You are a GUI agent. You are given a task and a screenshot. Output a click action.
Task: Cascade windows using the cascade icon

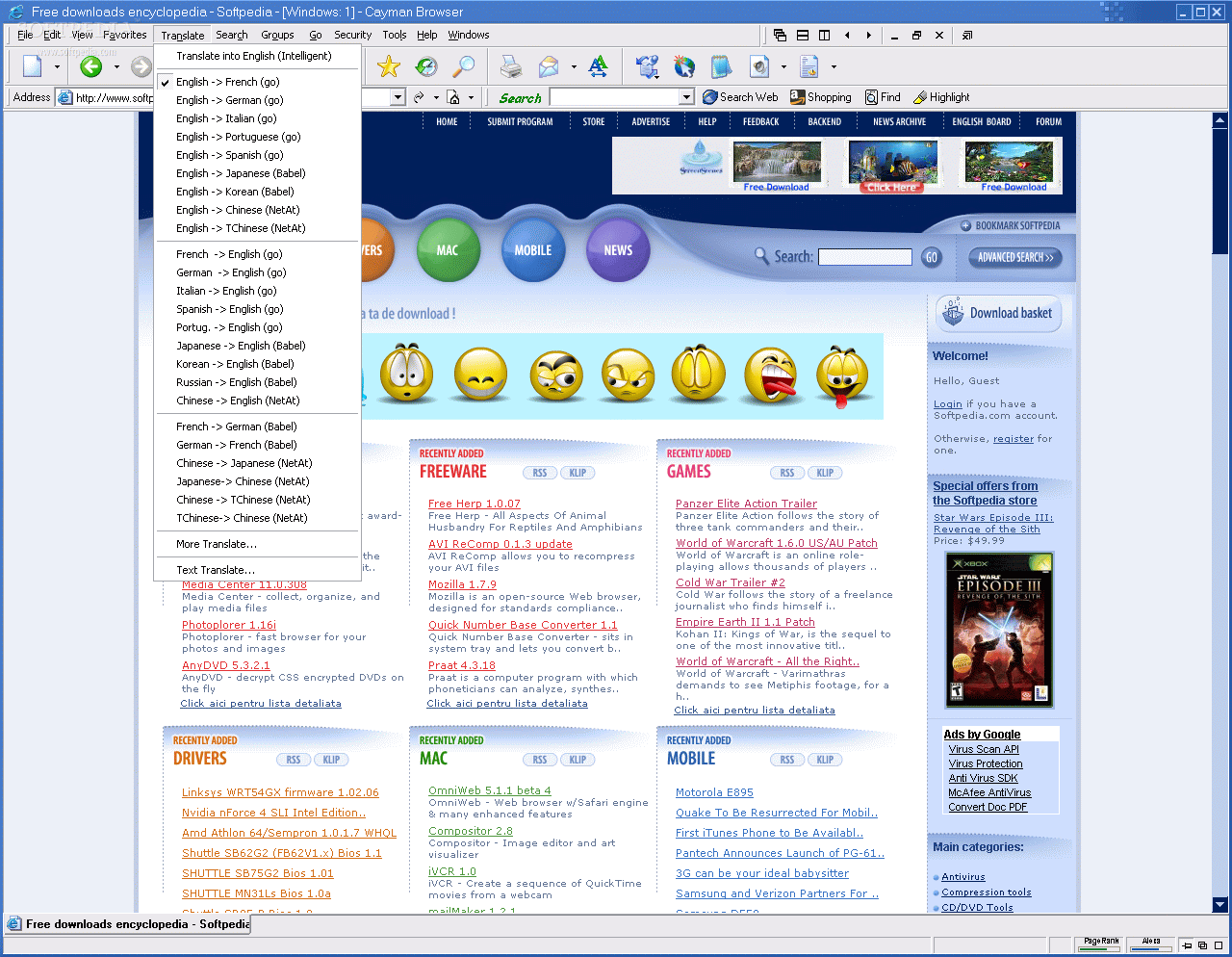tap(780, 35)
